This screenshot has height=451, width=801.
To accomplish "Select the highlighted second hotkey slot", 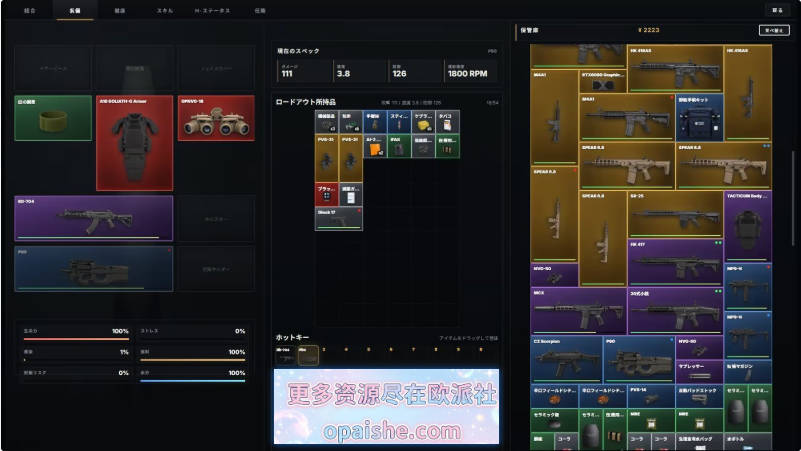I will [x=308, y=355].
